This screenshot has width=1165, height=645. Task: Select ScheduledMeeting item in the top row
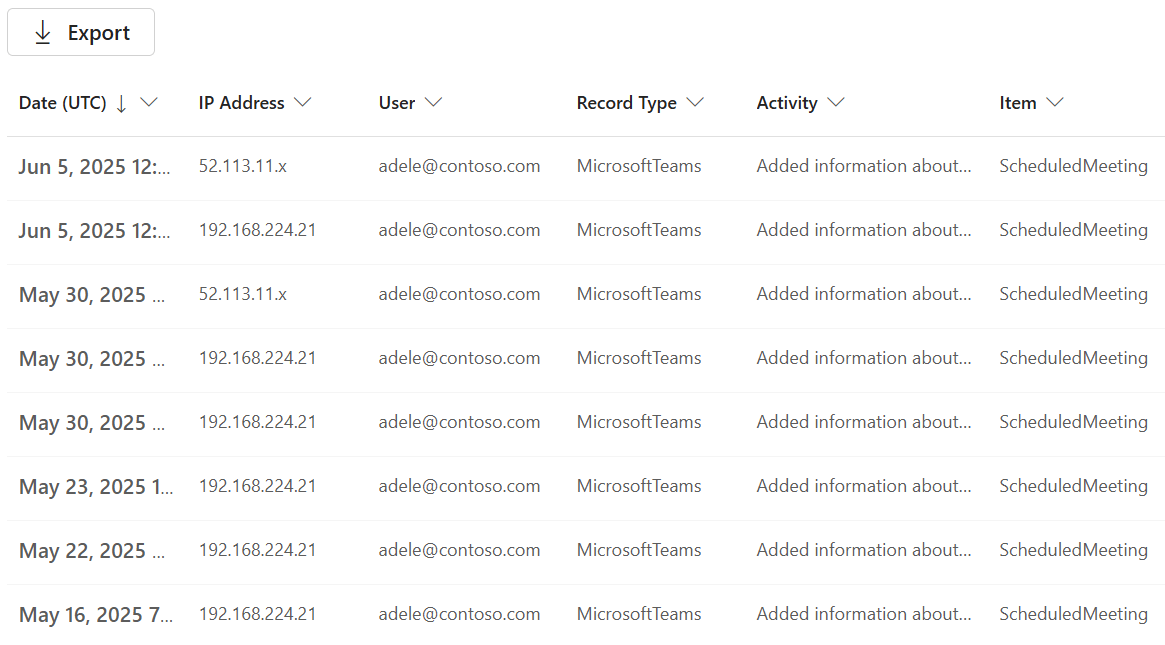(x=1073, y=166)
